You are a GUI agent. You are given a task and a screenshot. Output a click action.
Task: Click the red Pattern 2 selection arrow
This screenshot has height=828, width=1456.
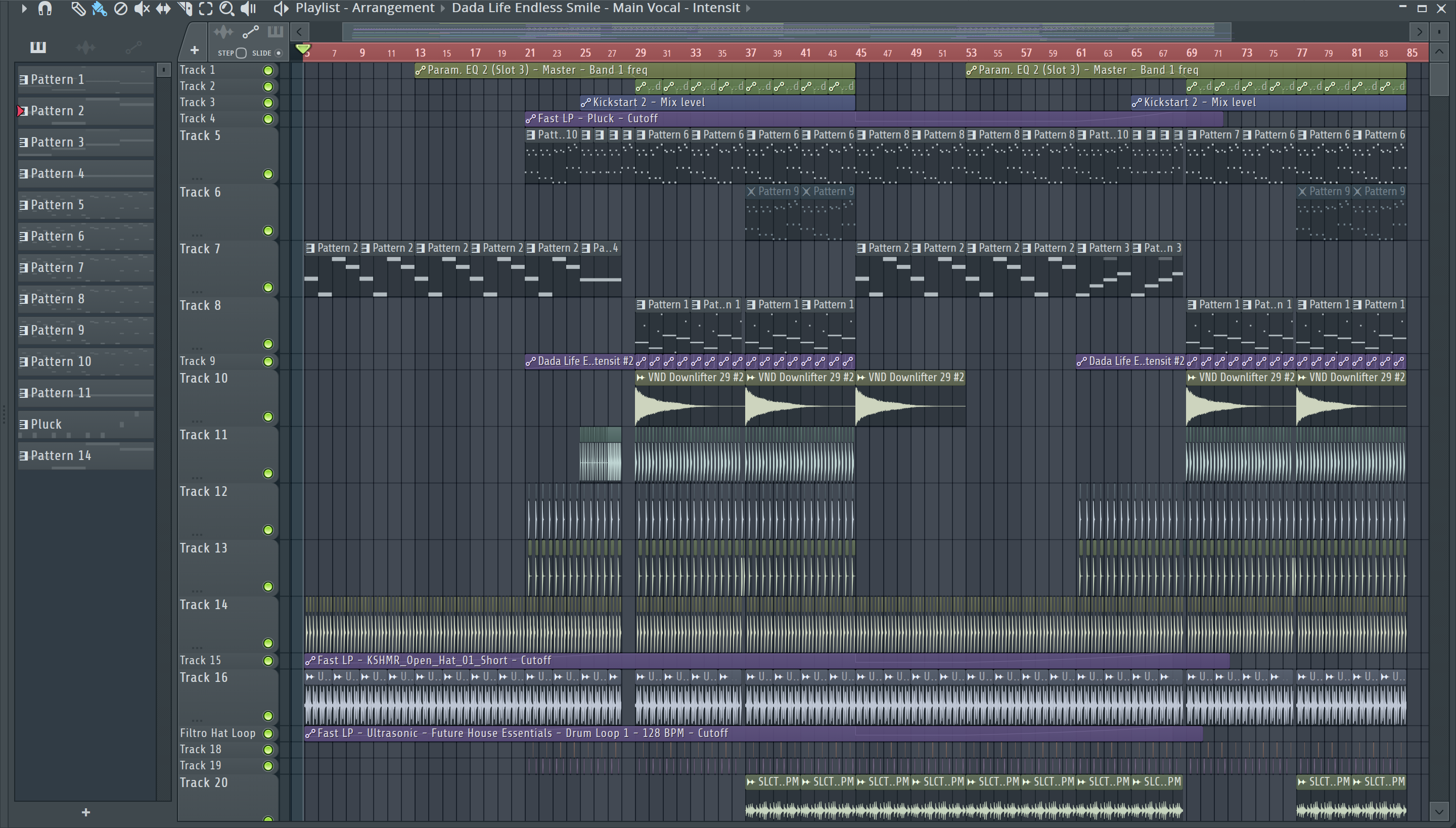pyautogui.click(x=21, y=111)
